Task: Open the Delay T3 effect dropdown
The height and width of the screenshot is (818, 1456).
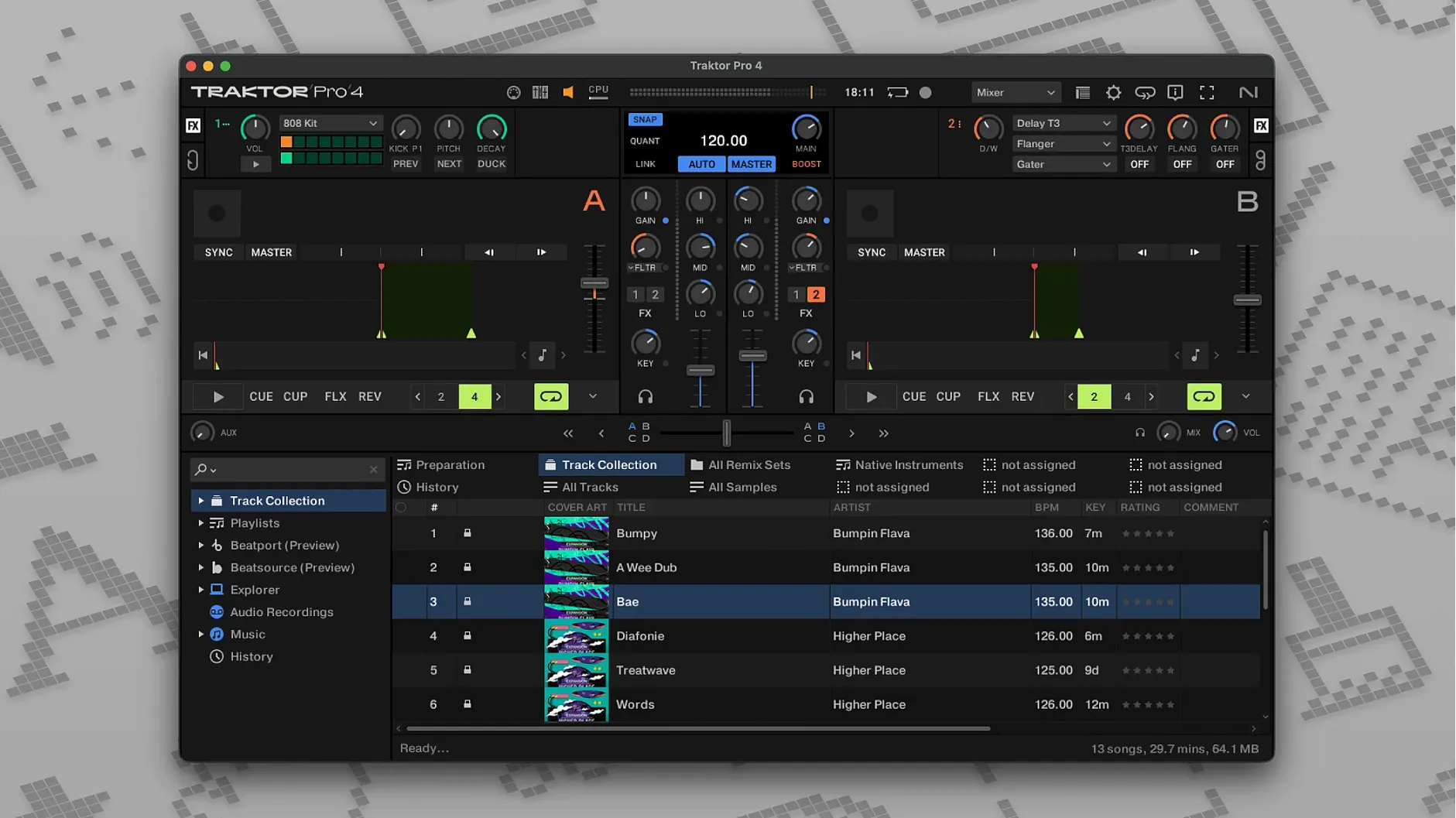Action: (1063, 124)
